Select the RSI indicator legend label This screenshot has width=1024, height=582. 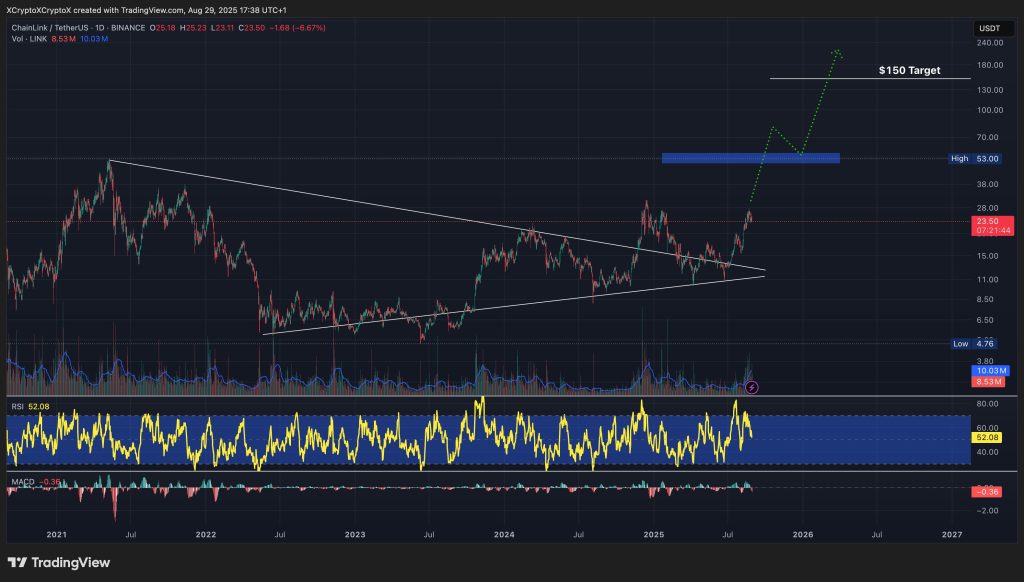coord(17,407)
